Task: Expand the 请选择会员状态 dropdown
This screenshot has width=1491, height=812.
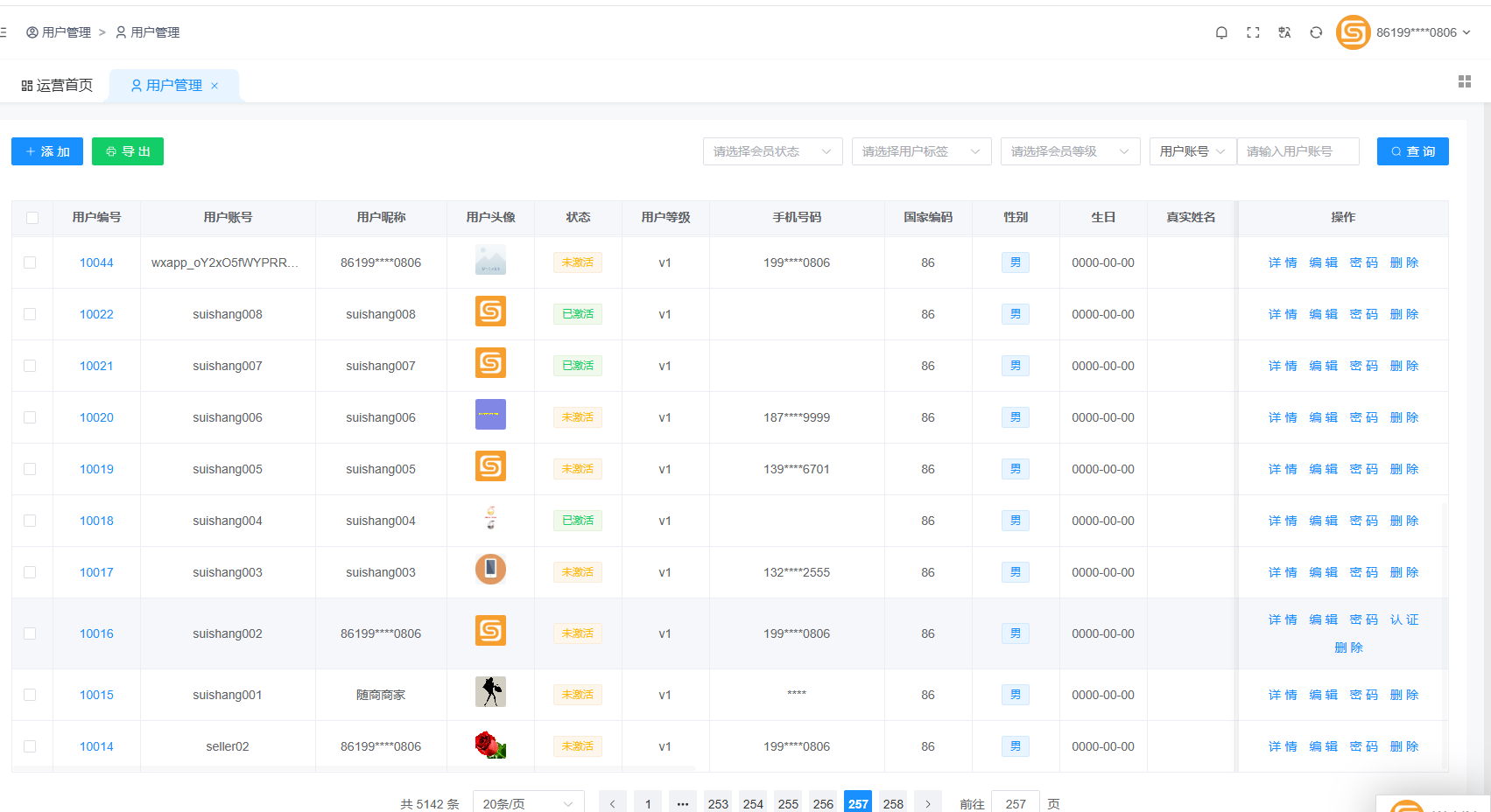Action: (x=772, y=151)
